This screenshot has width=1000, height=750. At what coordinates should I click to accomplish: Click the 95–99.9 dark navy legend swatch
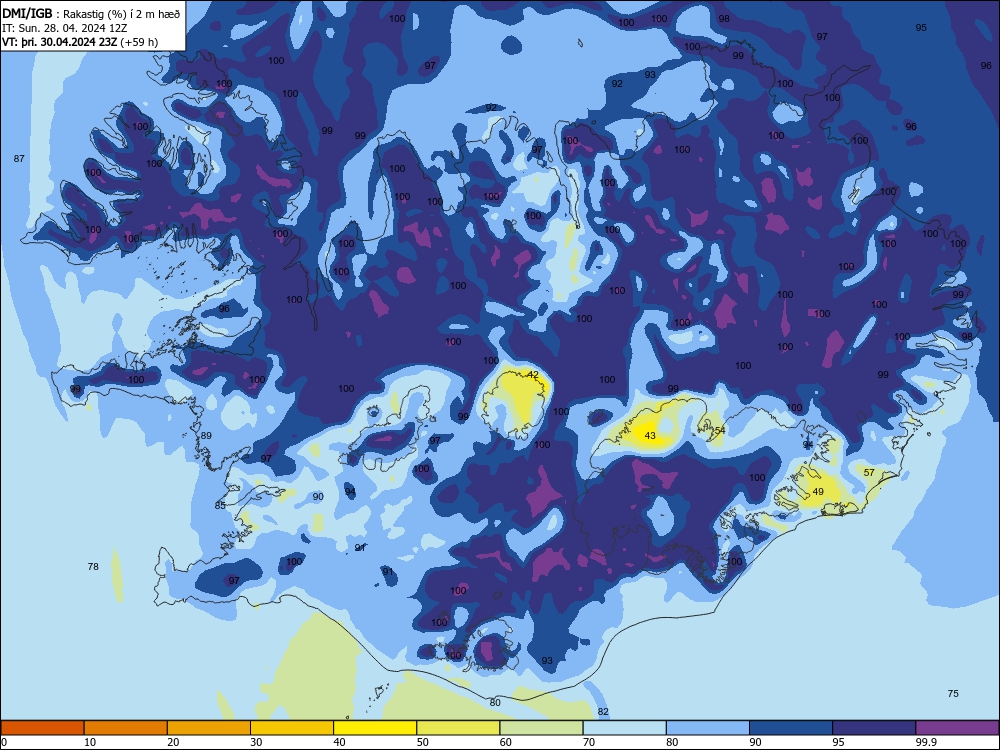[x=874, y=728]
